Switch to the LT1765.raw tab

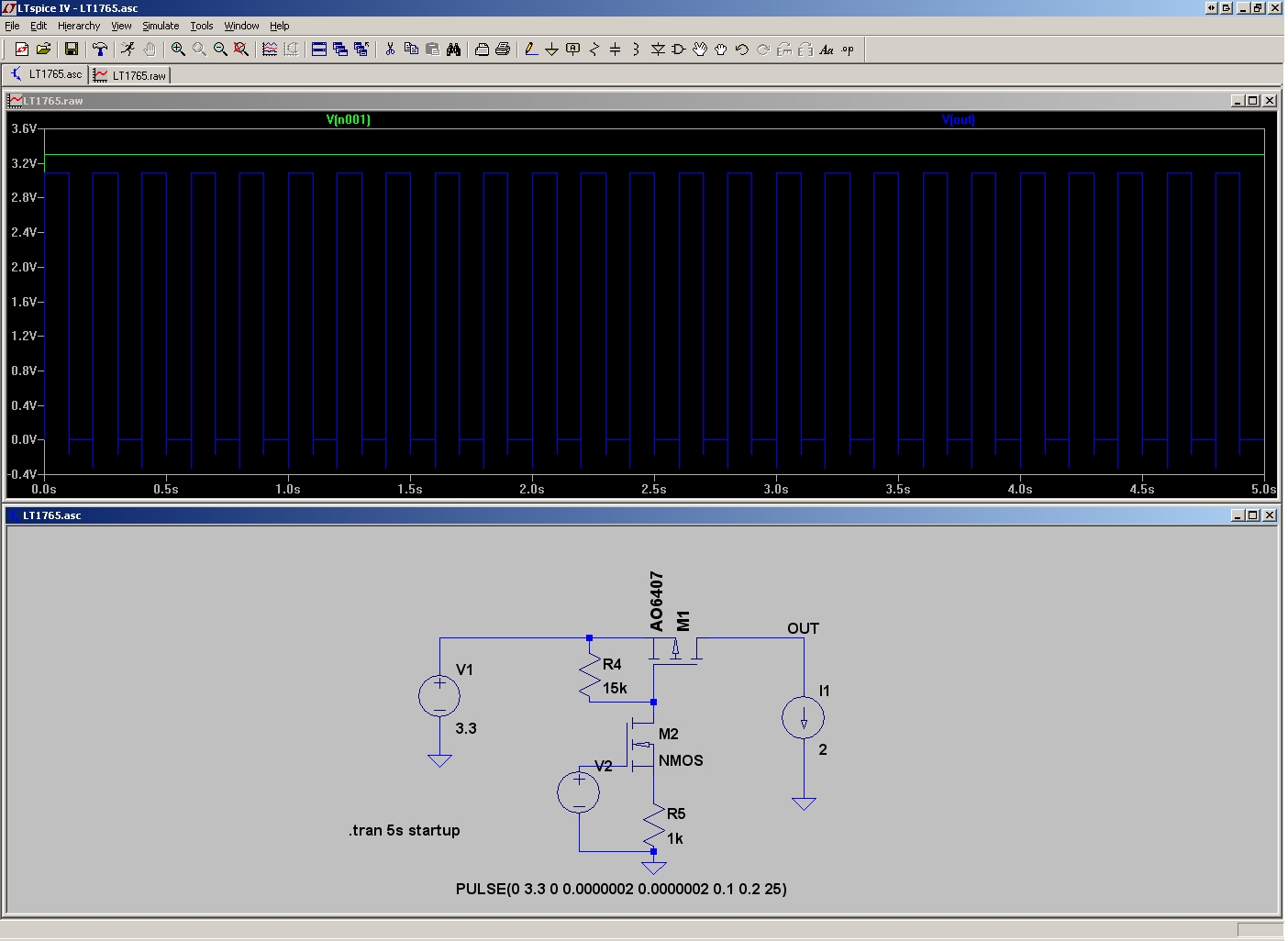130,75
